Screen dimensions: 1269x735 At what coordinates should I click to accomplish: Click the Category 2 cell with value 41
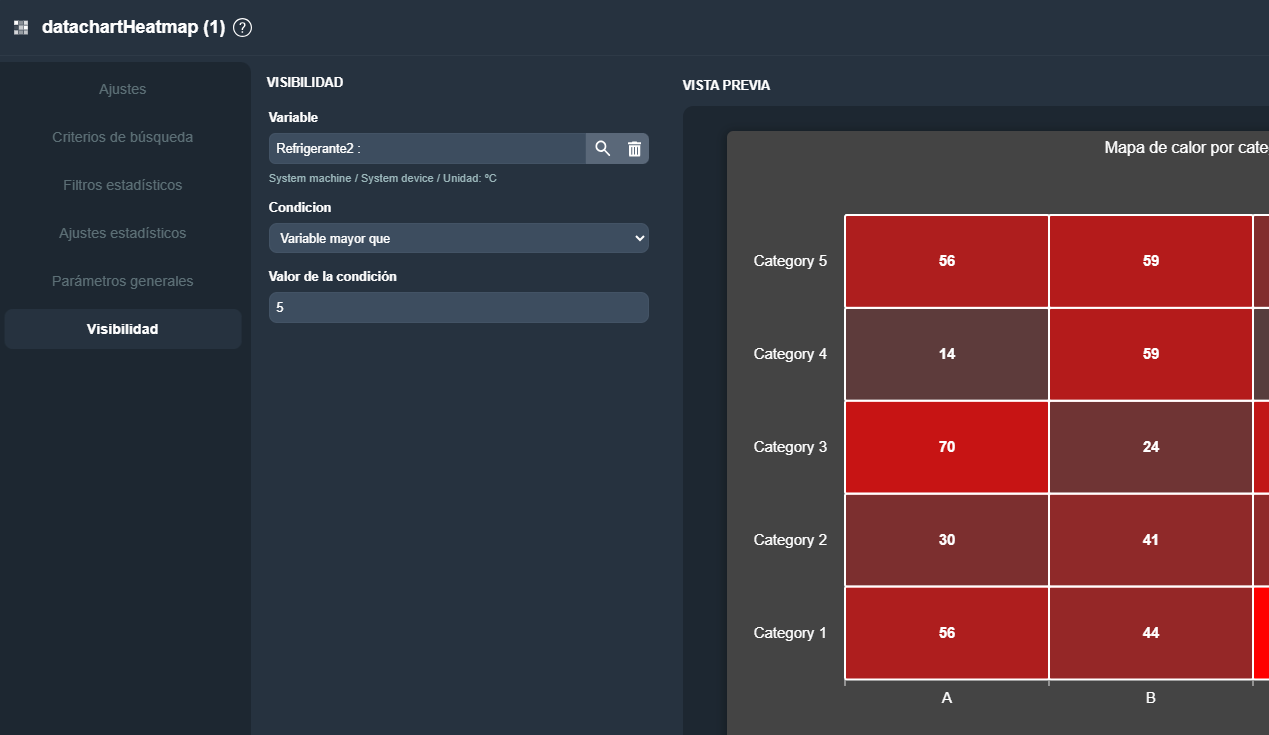[x=1151, y=540]
